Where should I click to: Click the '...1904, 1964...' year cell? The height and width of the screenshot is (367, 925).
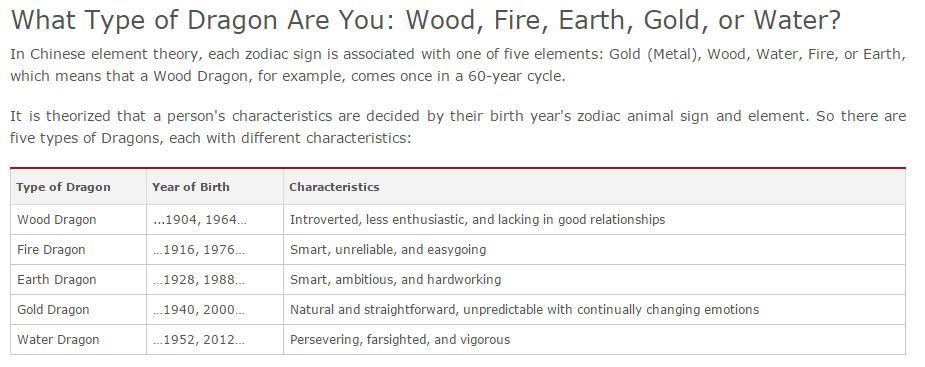coord(215,219)
